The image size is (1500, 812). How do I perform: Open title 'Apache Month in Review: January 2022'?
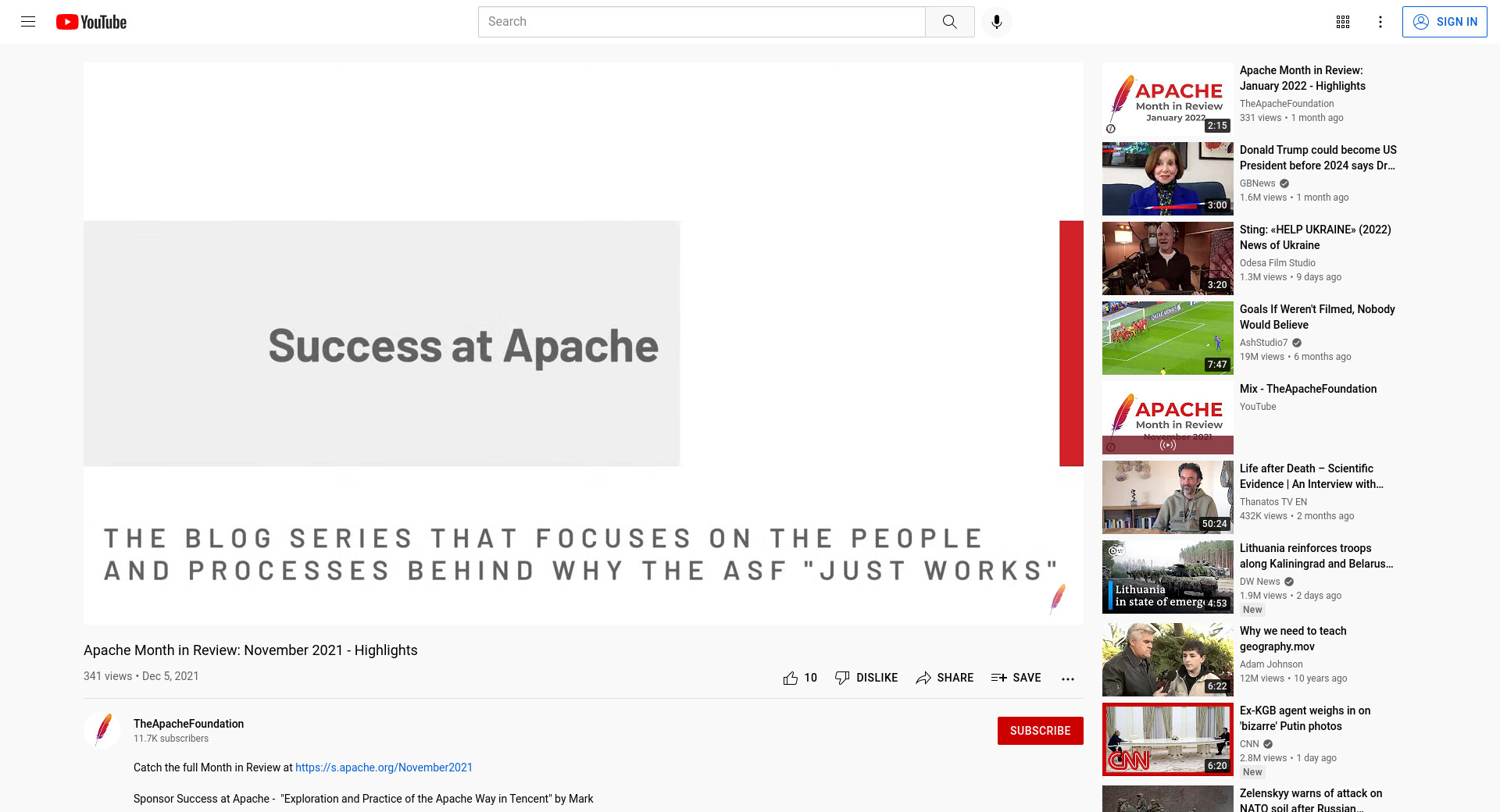(1302, 78)
